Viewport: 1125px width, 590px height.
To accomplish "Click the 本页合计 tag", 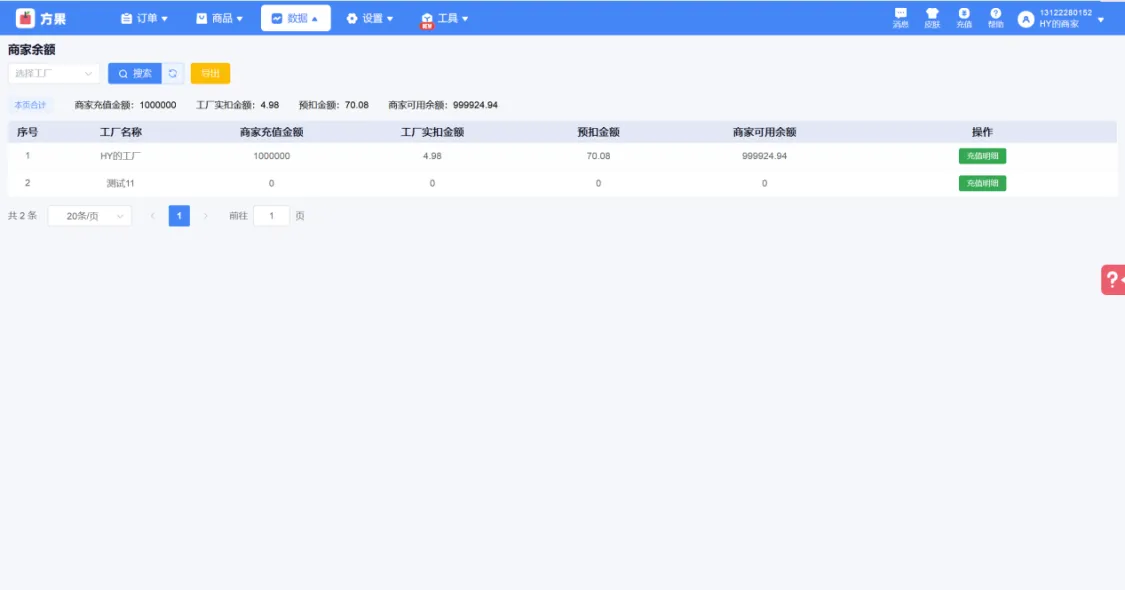I will [x=30, y=105].
